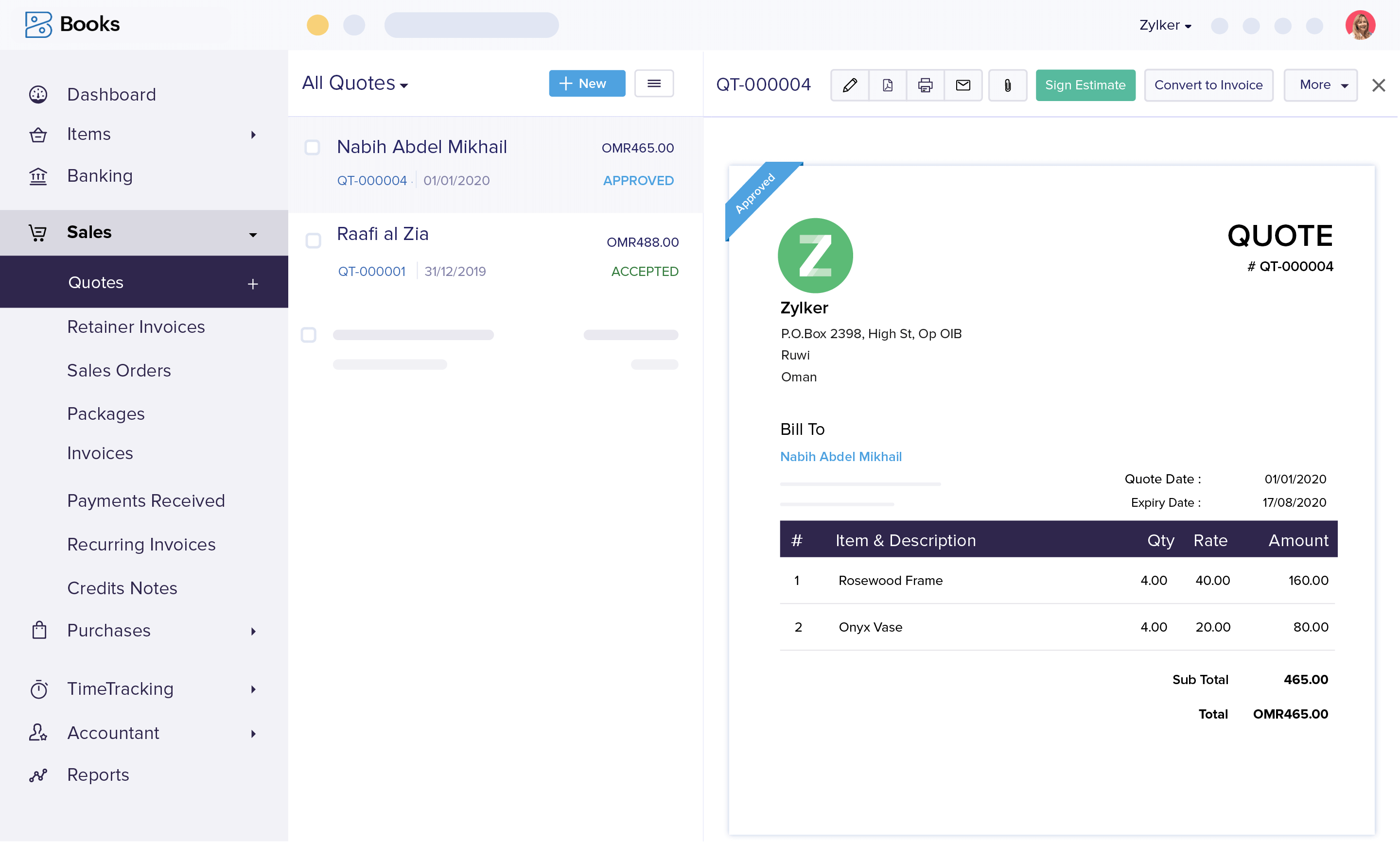Select the checkbox for Raafi al Zia's quote
Viewport: 1400px width, 842px height.
[313, 241]
